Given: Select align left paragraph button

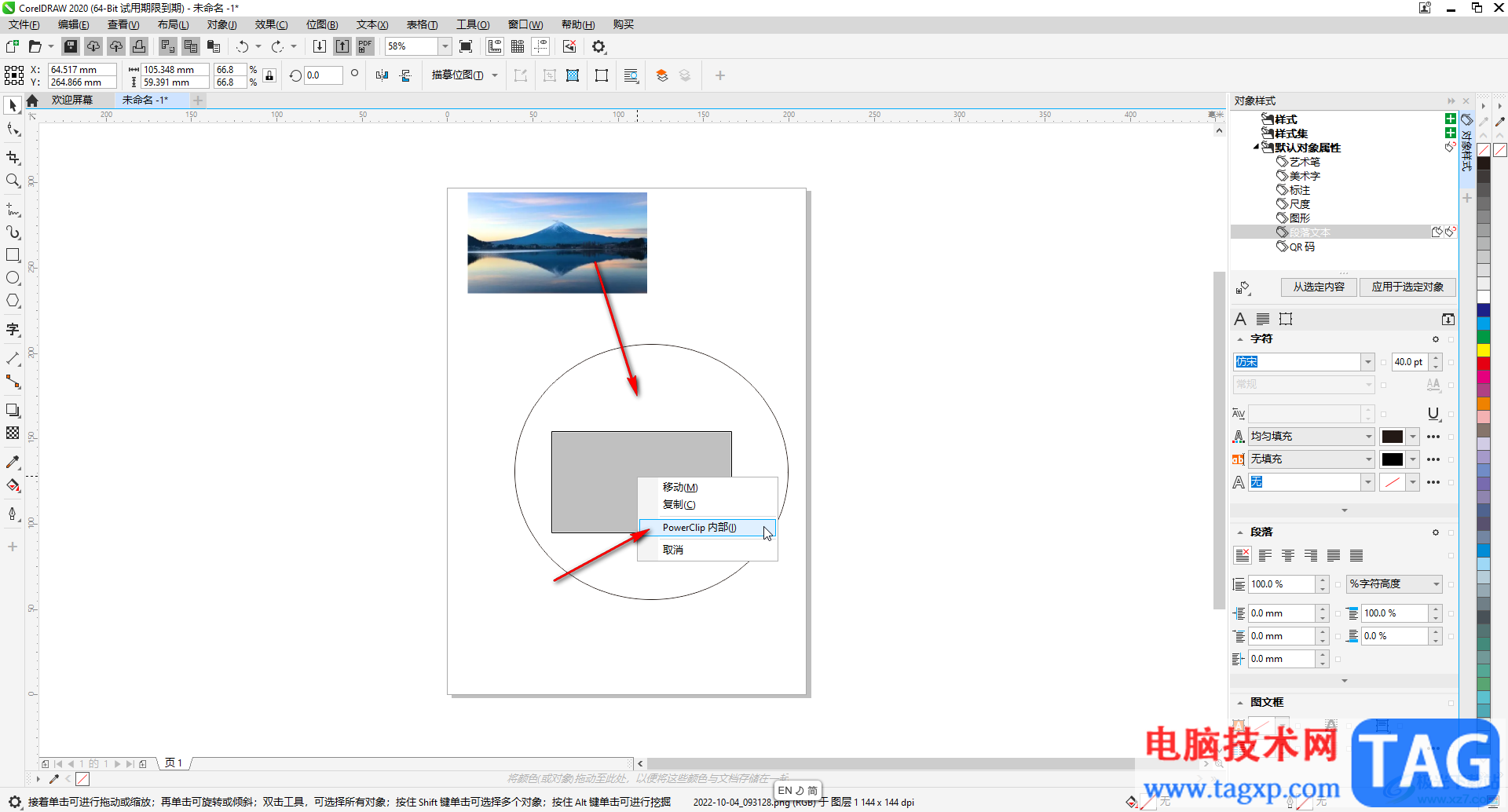Looking at the screenshot, I should (x=1265, y=555).
